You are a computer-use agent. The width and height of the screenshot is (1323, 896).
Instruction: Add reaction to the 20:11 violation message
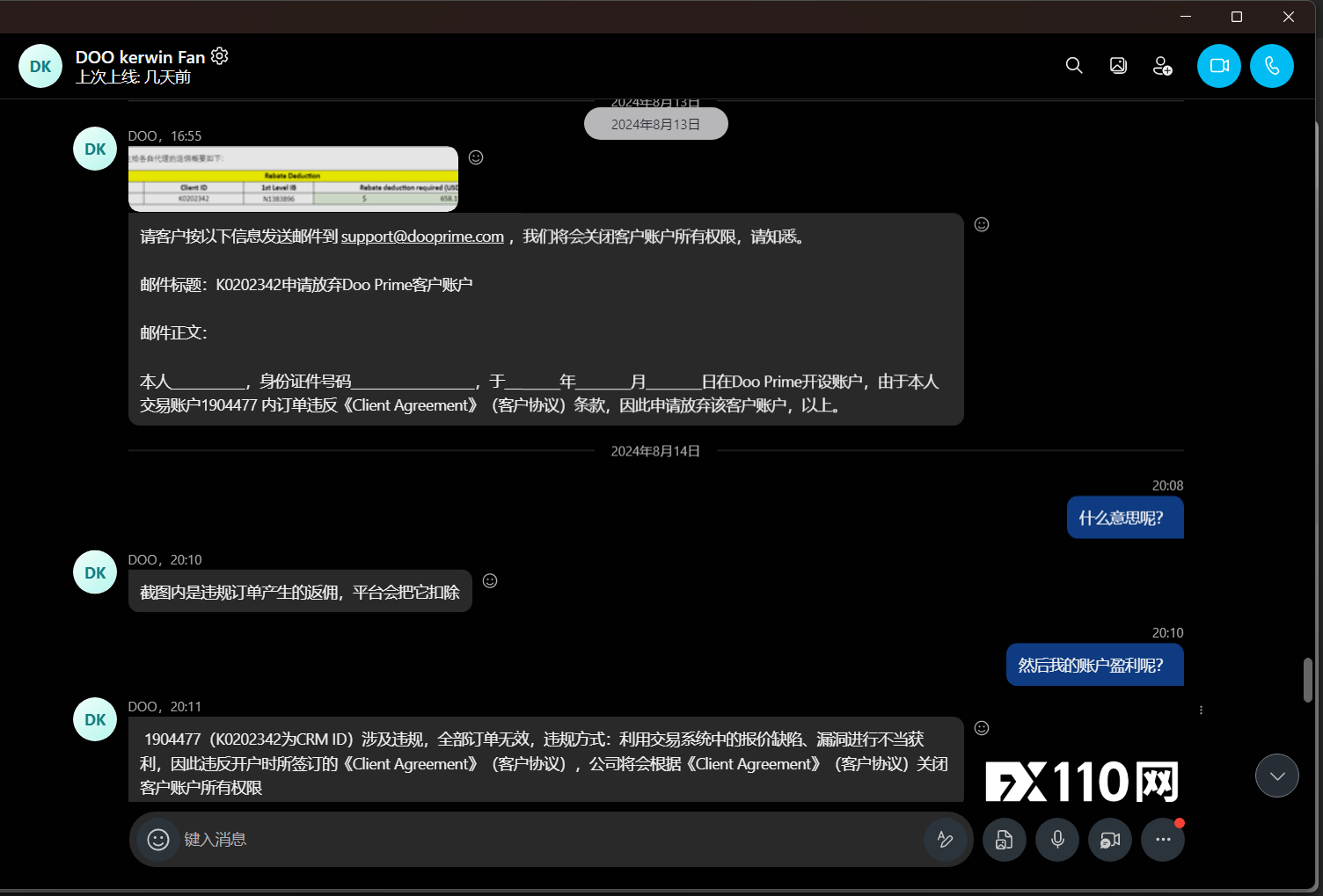982,728
